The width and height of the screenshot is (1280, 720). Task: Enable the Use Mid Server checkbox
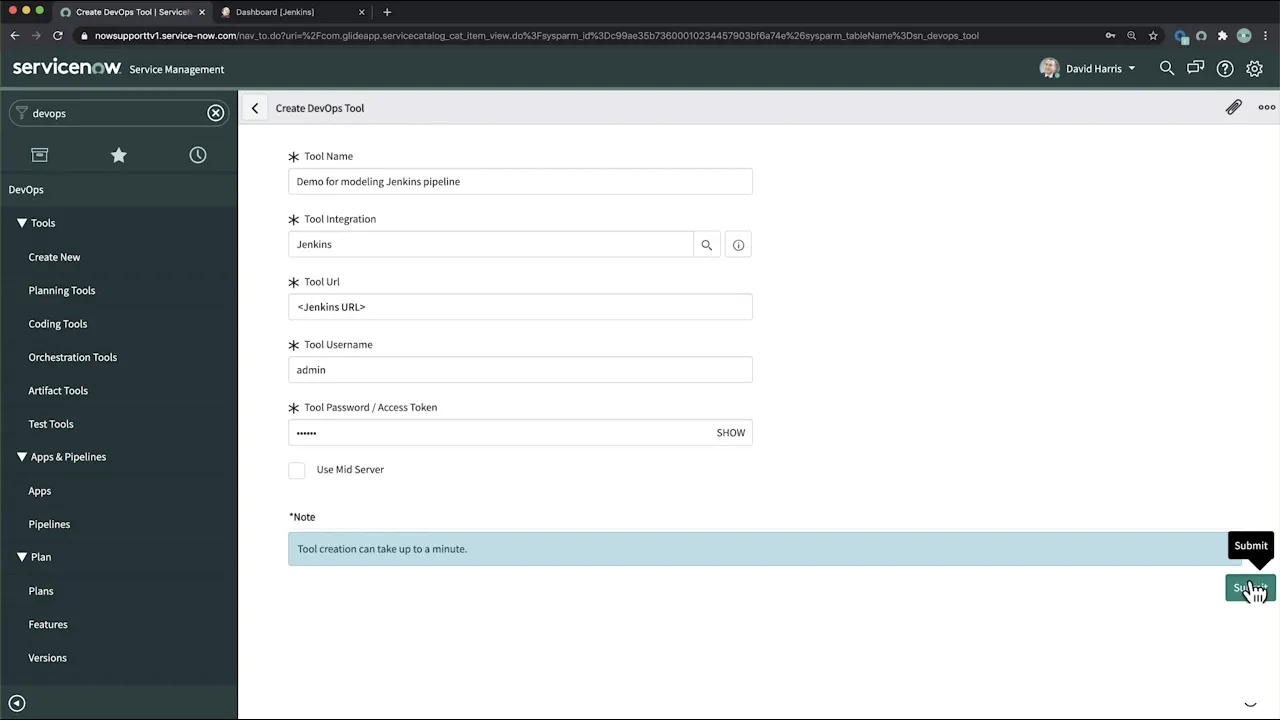pos(296,469)
